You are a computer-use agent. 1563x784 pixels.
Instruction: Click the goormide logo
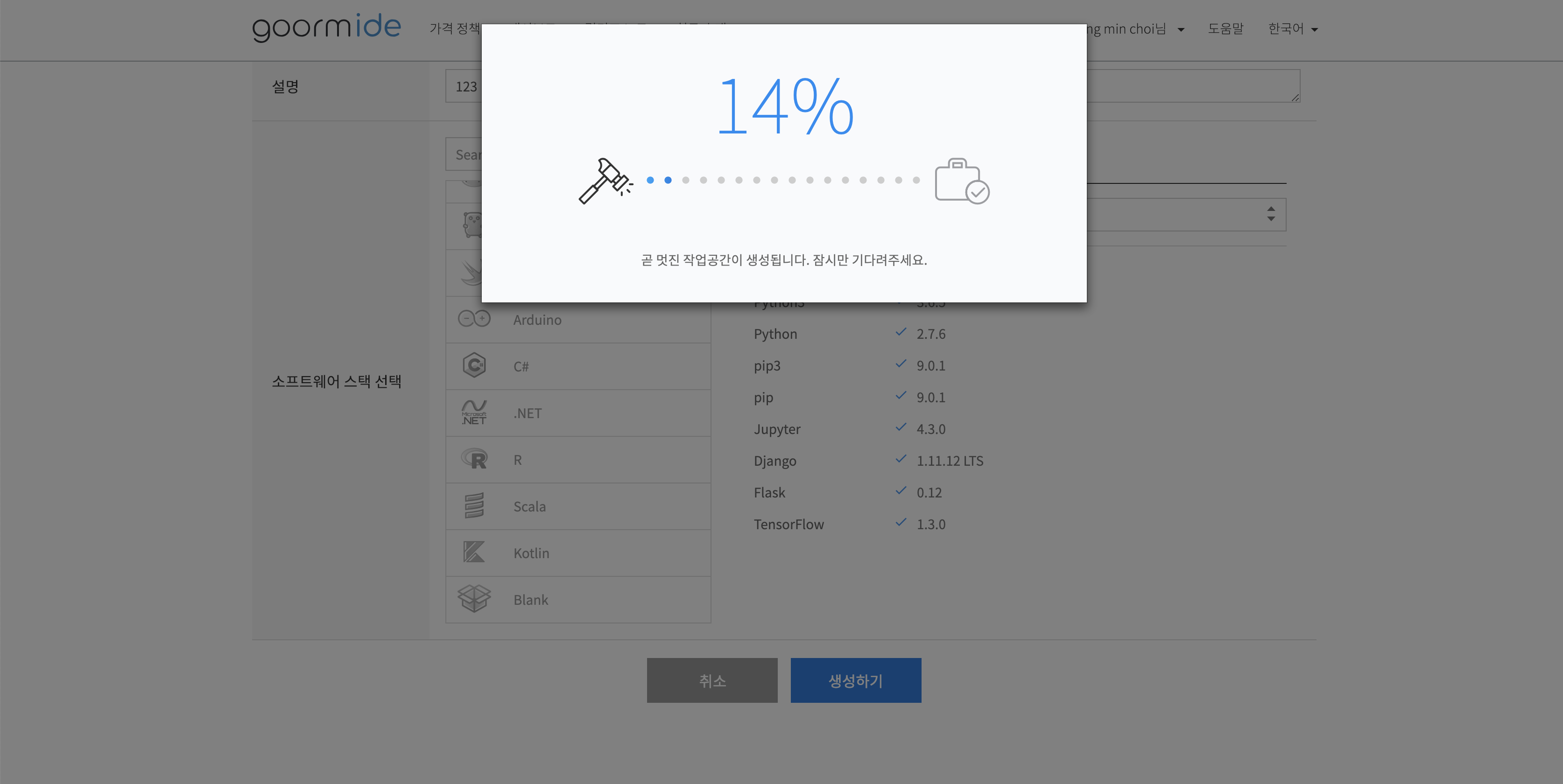click(x=326, y=28)
